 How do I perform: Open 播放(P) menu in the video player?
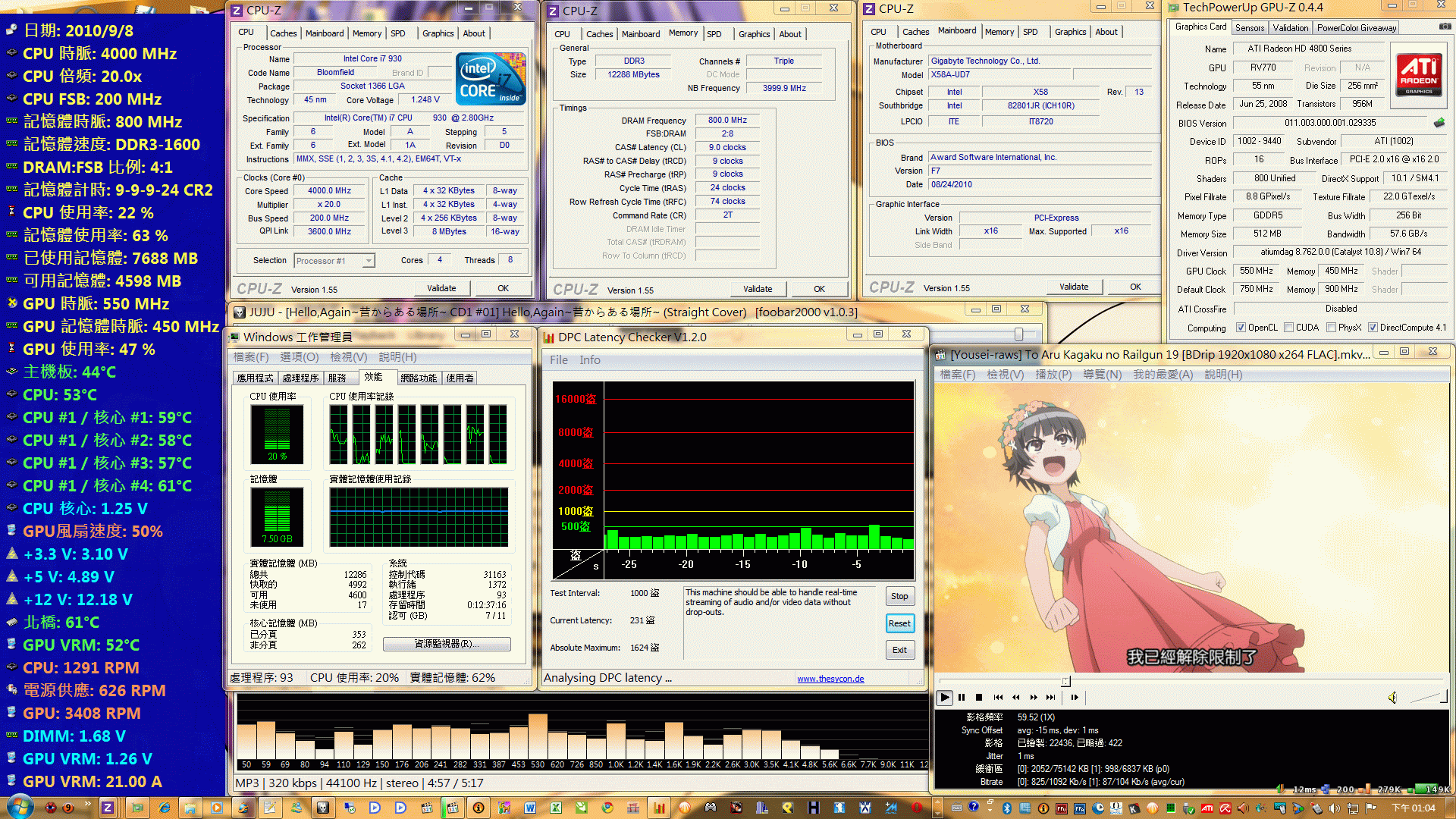[x=1053, y=375]
